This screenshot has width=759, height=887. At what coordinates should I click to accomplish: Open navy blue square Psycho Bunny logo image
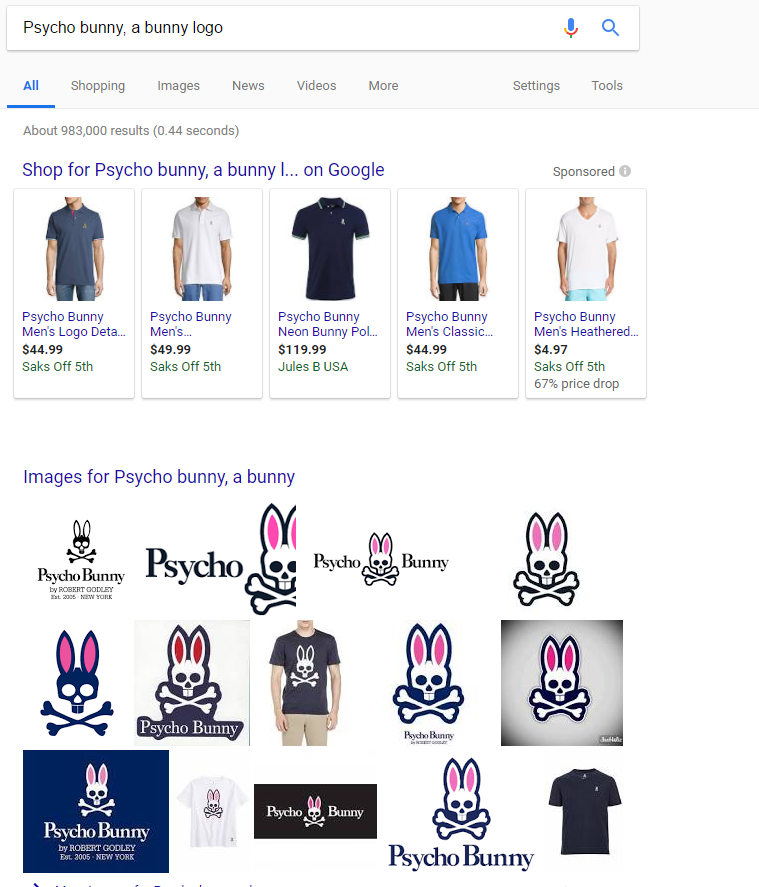[96, 811]
